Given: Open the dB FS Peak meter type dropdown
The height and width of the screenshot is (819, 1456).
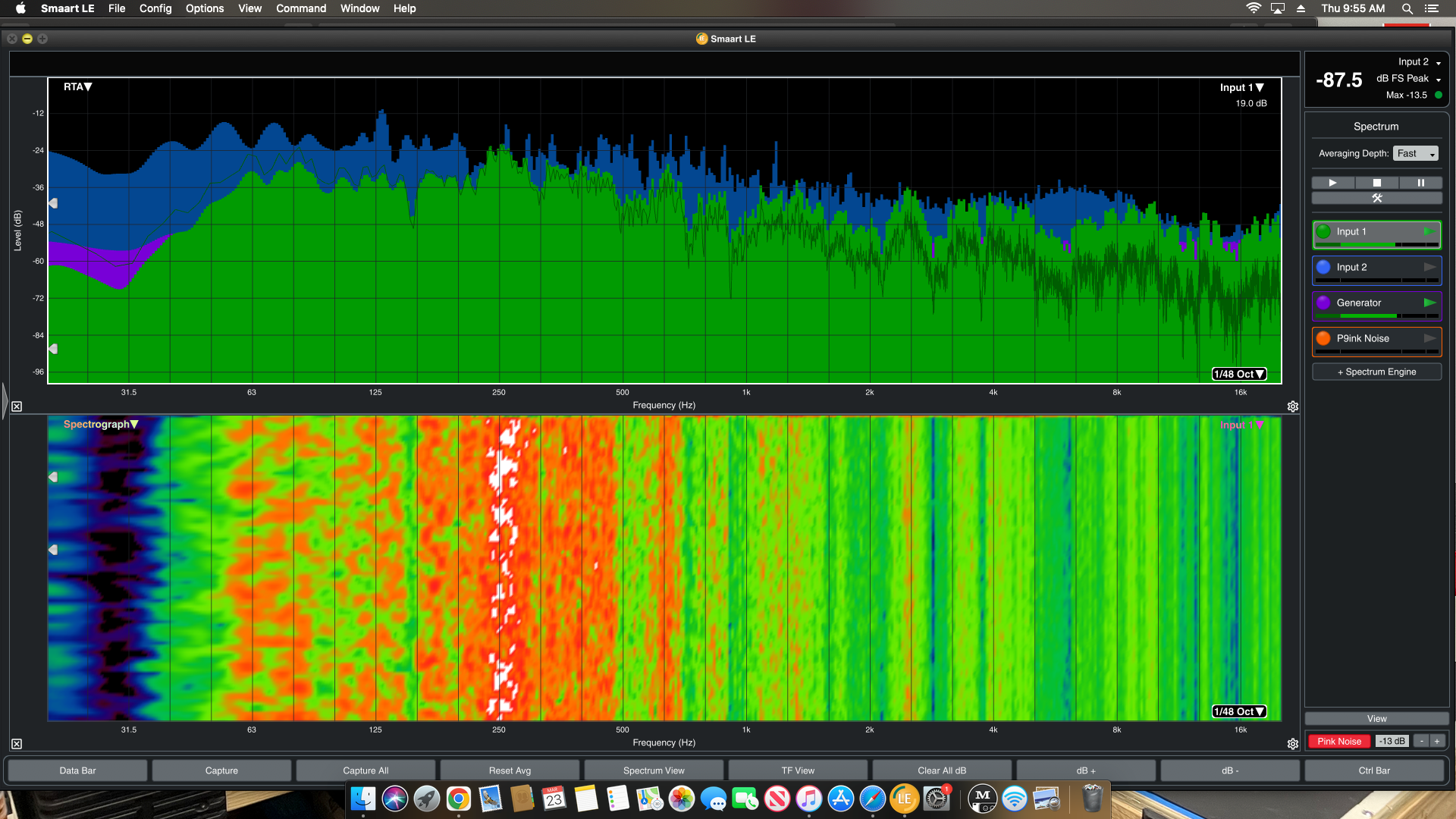Looking at the screenshot, I should click(1408, 78).
